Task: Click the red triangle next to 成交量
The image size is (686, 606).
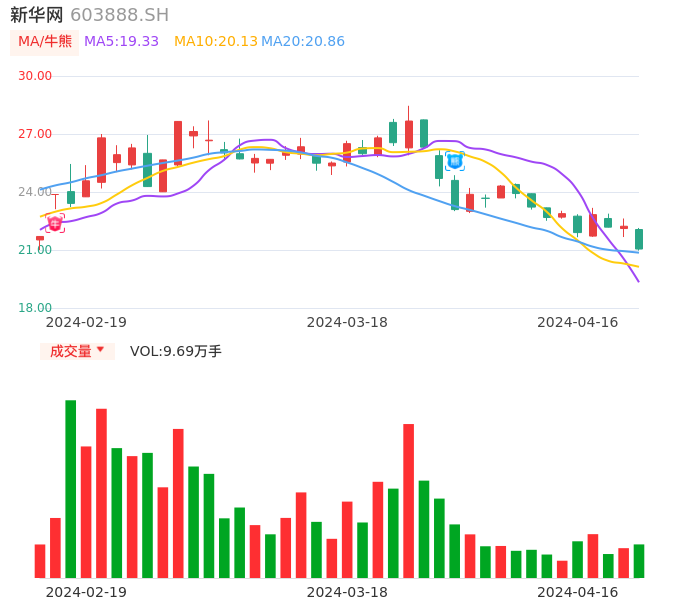Action: tap(100, 350)
